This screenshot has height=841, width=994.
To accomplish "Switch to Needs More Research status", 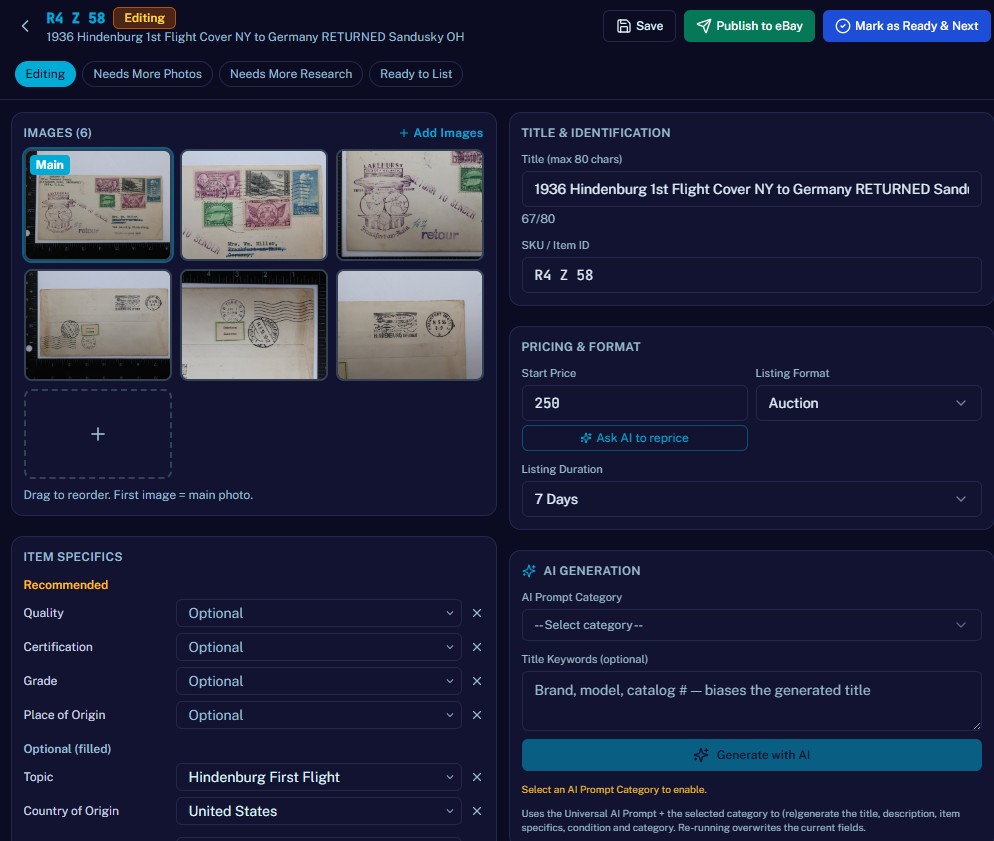I will 290,74.
